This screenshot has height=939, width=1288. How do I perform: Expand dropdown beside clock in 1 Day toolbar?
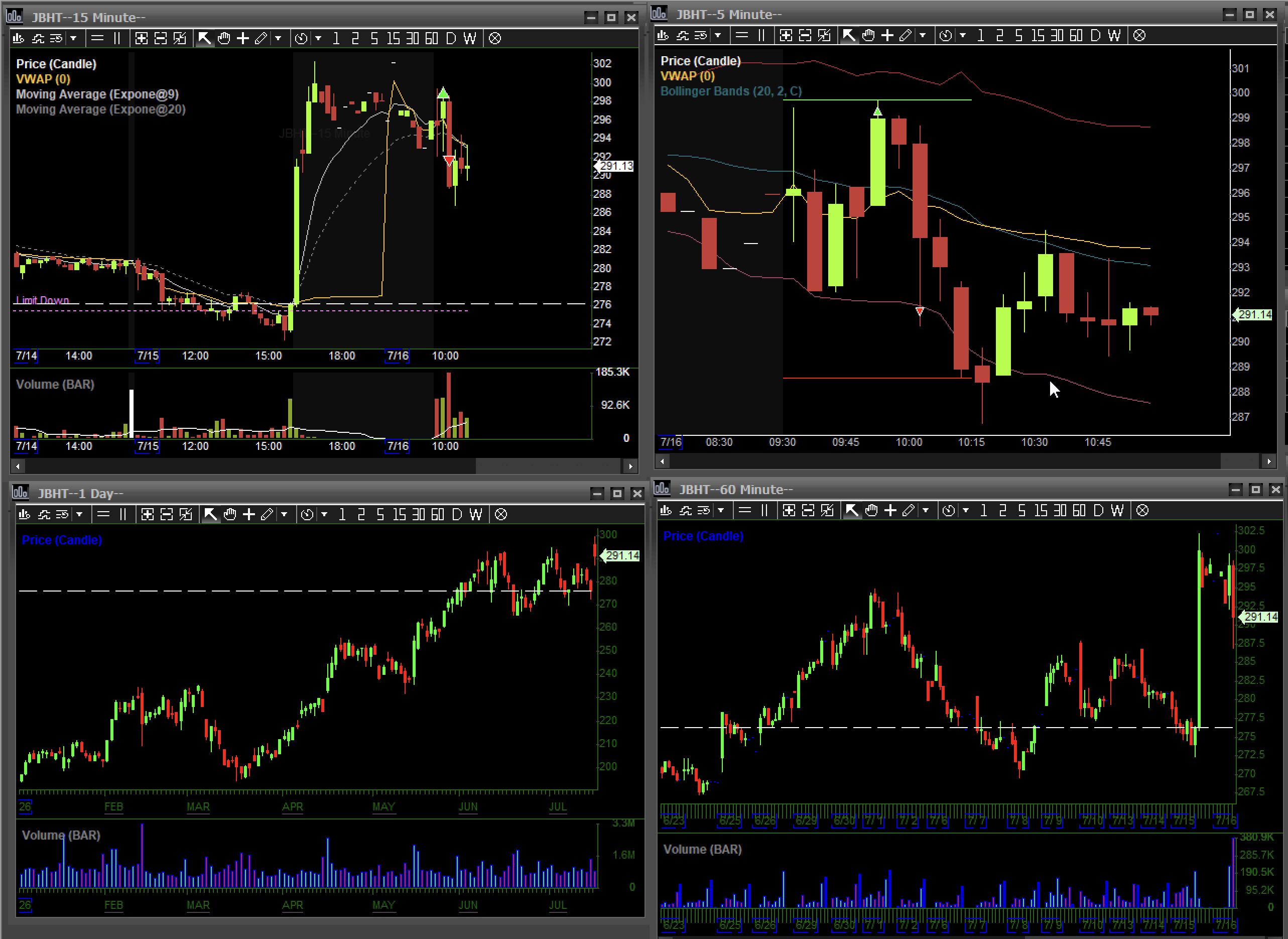[x=324, y=514]
